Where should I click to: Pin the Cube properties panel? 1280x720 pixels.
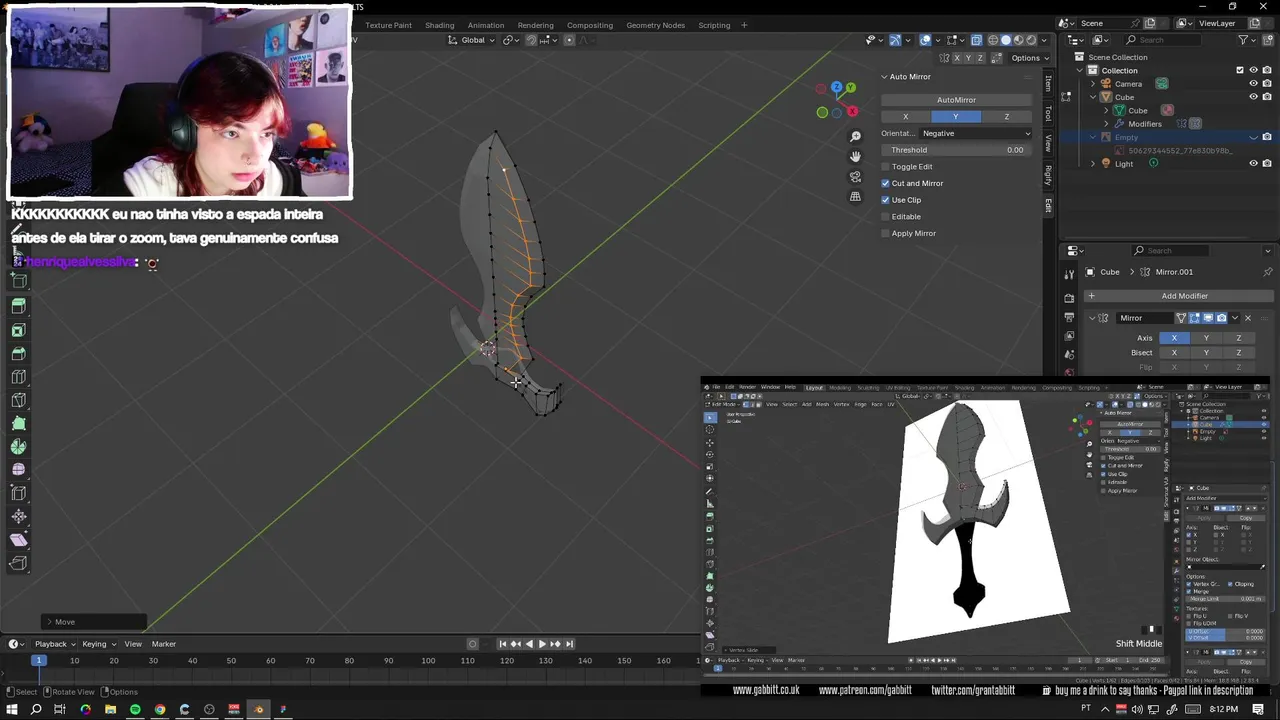[1268, 272]
